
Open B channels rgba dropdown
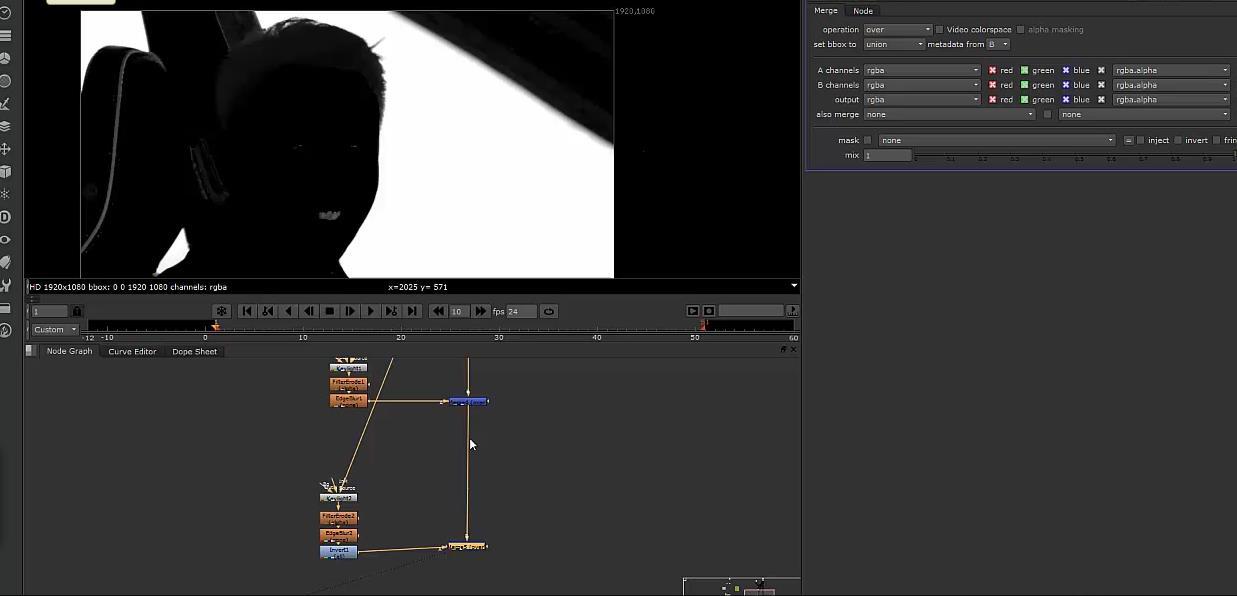click(922, 85)
